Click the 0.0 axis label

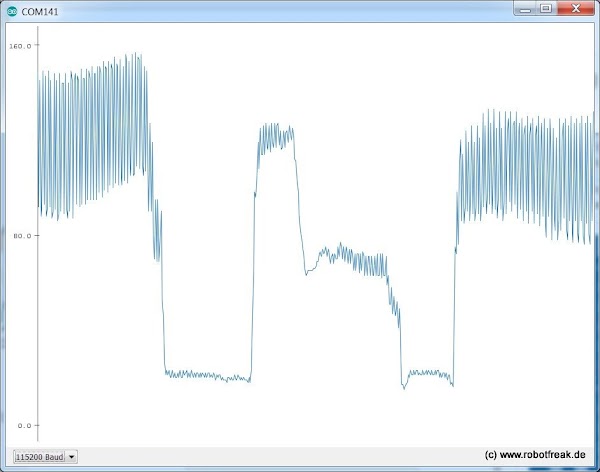tap(24, 426)
